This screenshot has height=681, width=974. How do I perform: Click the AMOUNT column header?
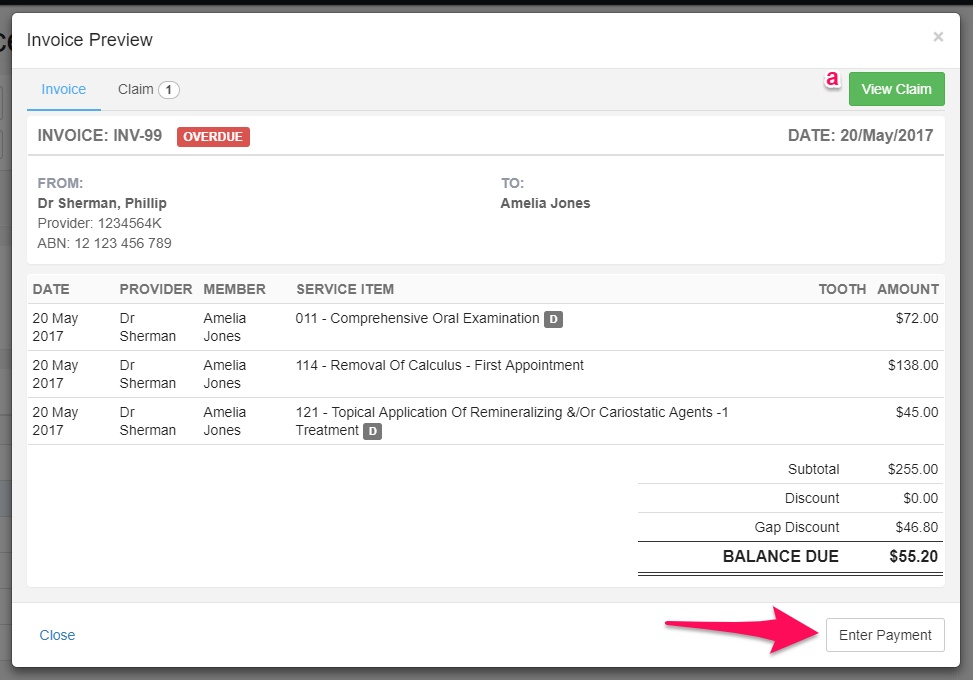pos(908,290)
